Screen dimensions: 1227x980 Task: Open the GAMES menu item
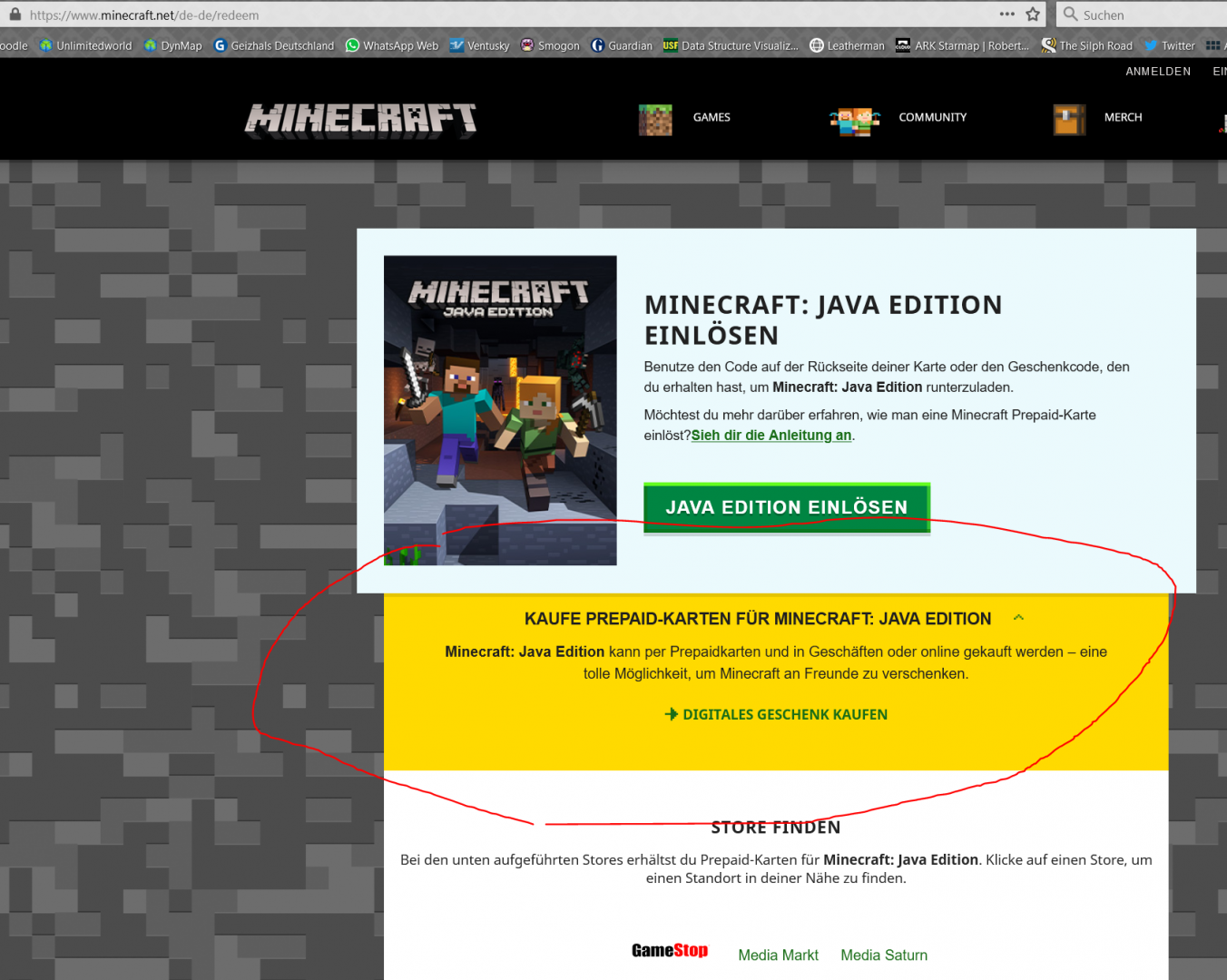(x=712, y=118)
